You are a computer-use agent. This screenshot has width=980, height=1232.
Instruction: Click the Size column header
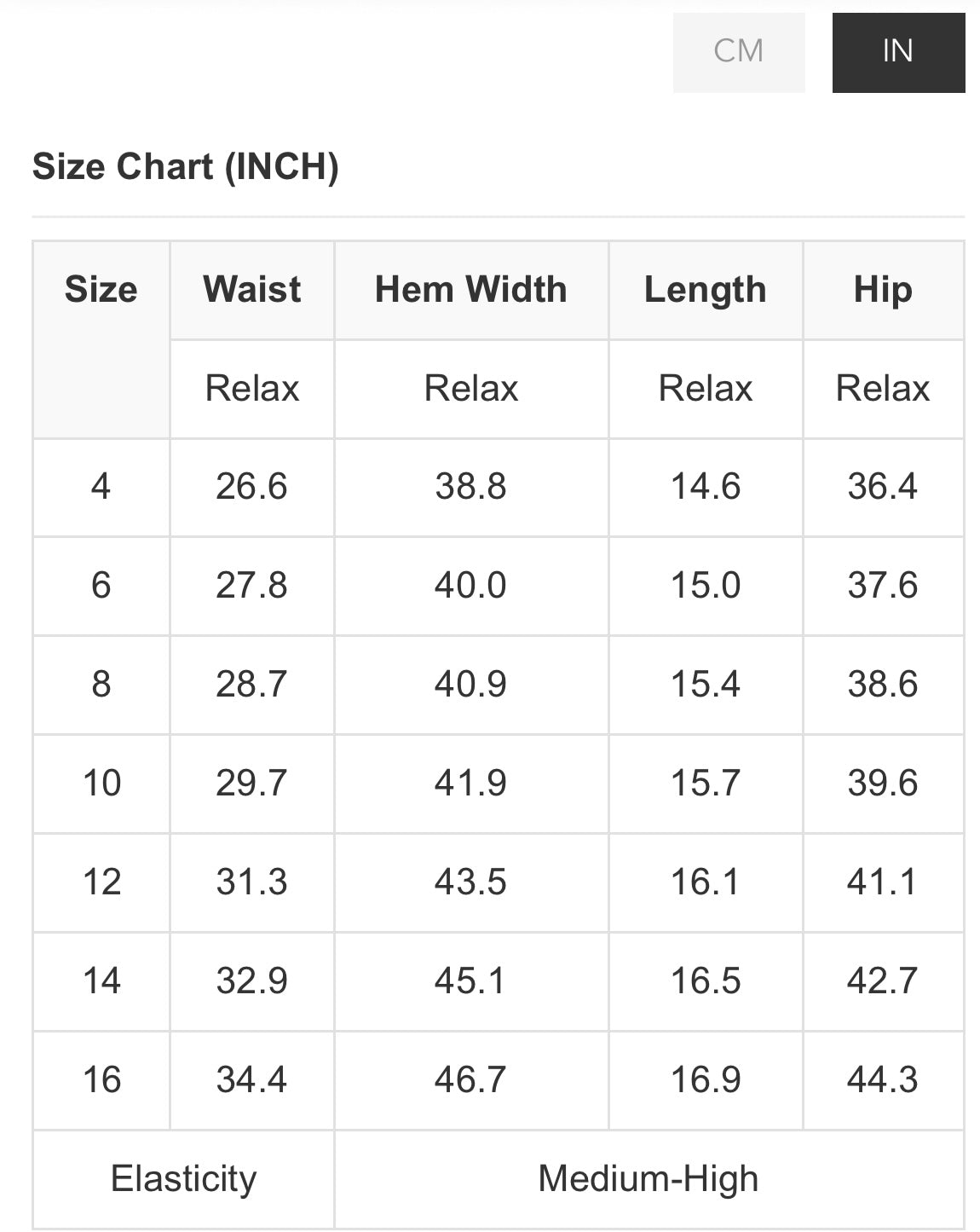coord(101,290)
